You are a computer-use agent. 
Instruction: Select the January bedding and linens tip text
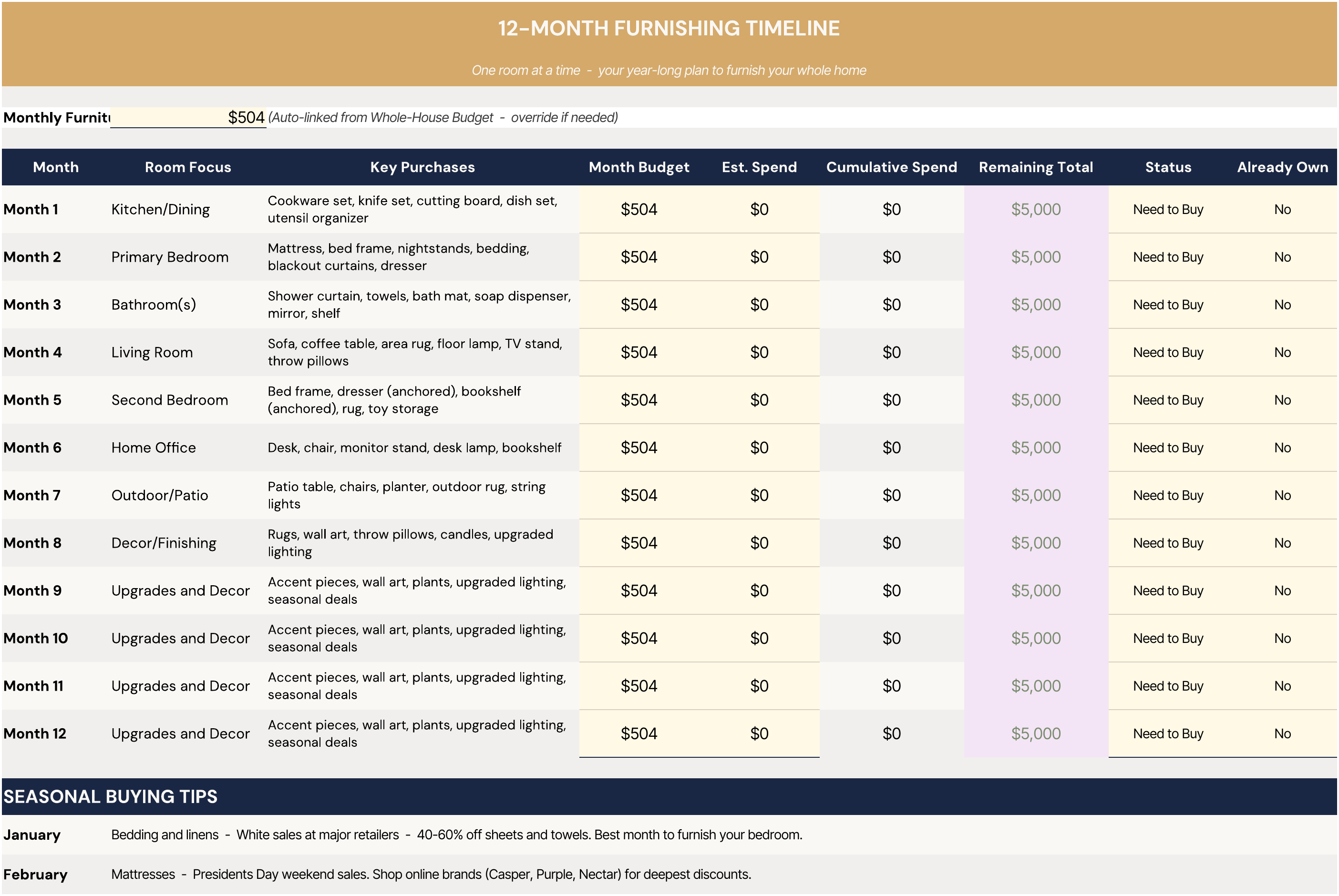pos(457,835)
